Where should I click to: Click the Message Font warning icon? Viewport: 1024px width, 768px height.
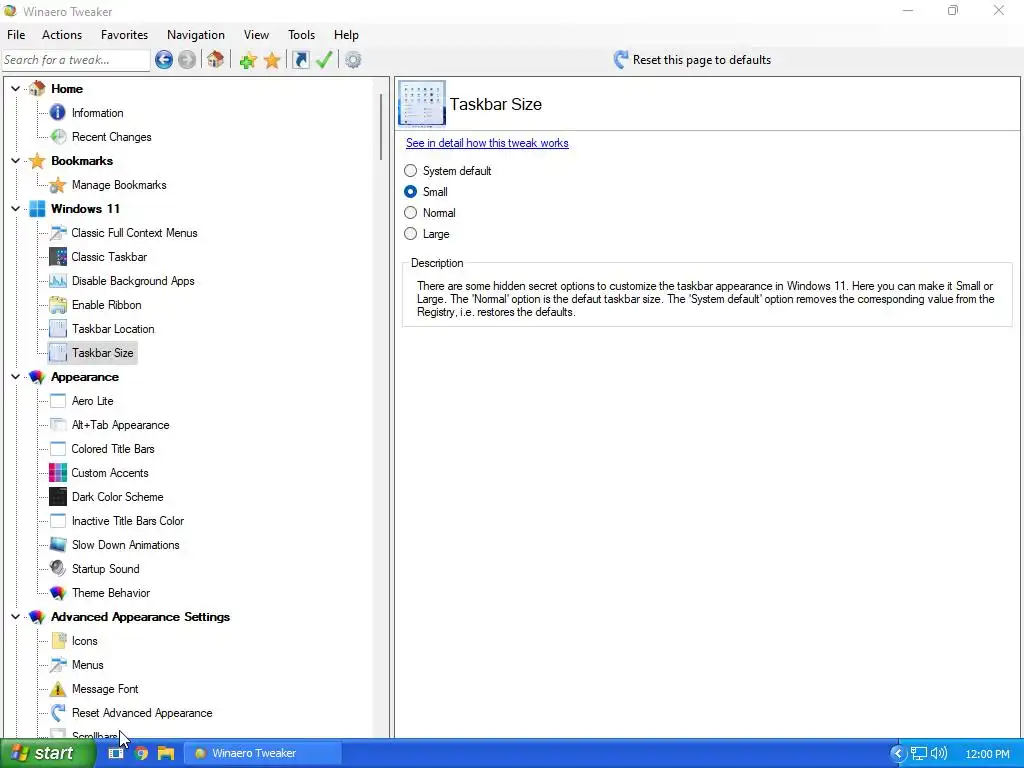pos(57,689)
